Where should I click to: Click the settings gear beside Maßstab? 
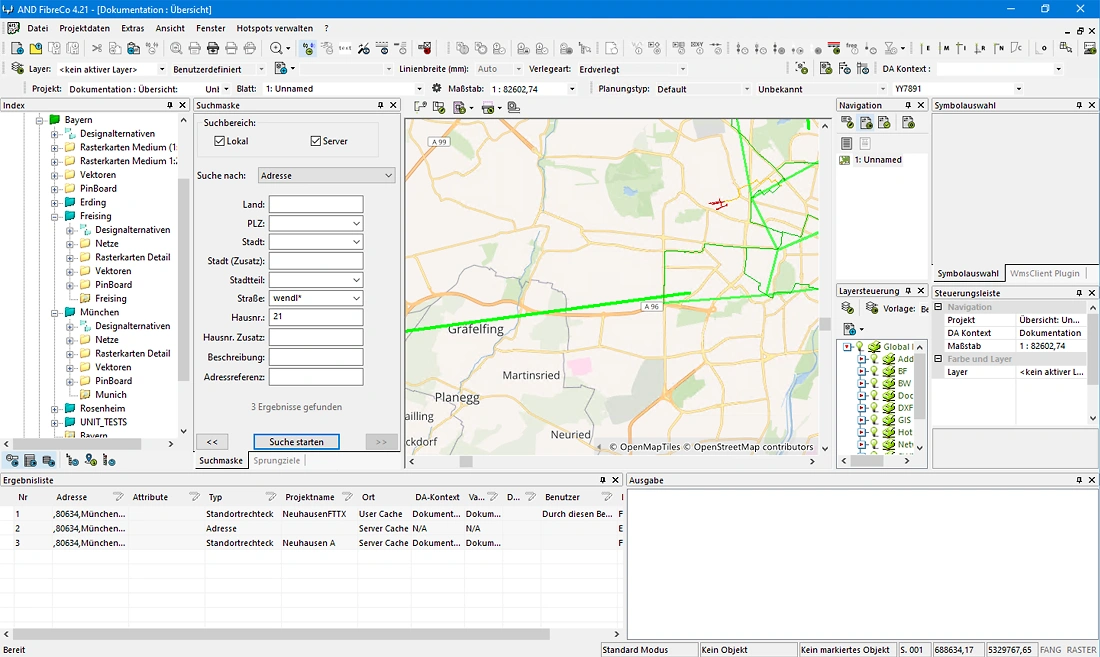click(436, 88)
